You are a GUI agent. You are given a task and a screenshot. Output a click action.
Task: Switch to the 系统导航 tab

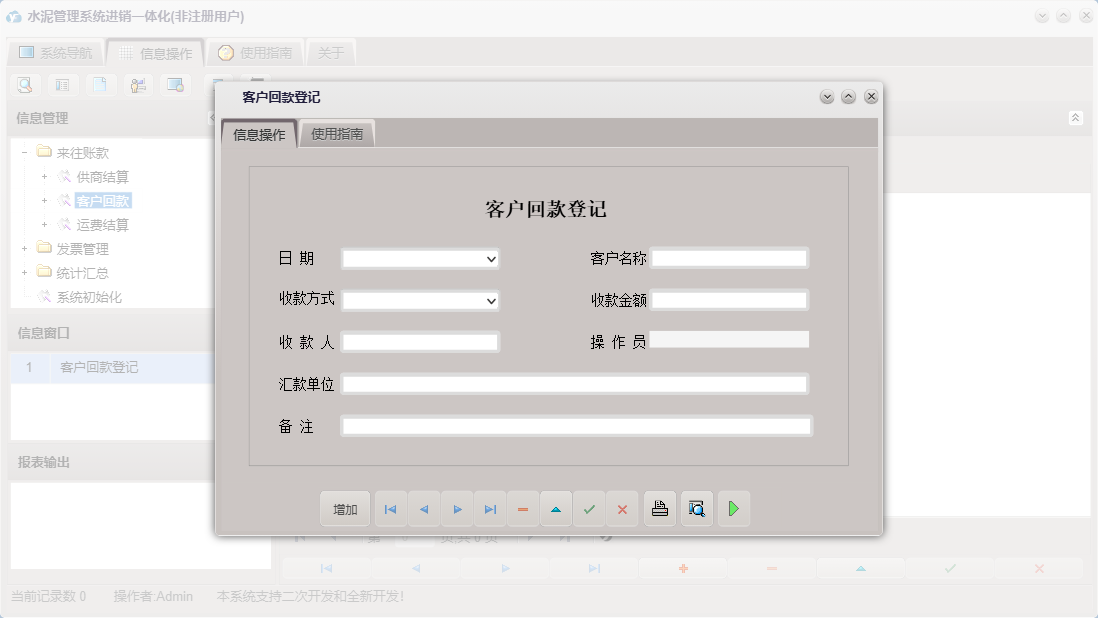point(57,52)
